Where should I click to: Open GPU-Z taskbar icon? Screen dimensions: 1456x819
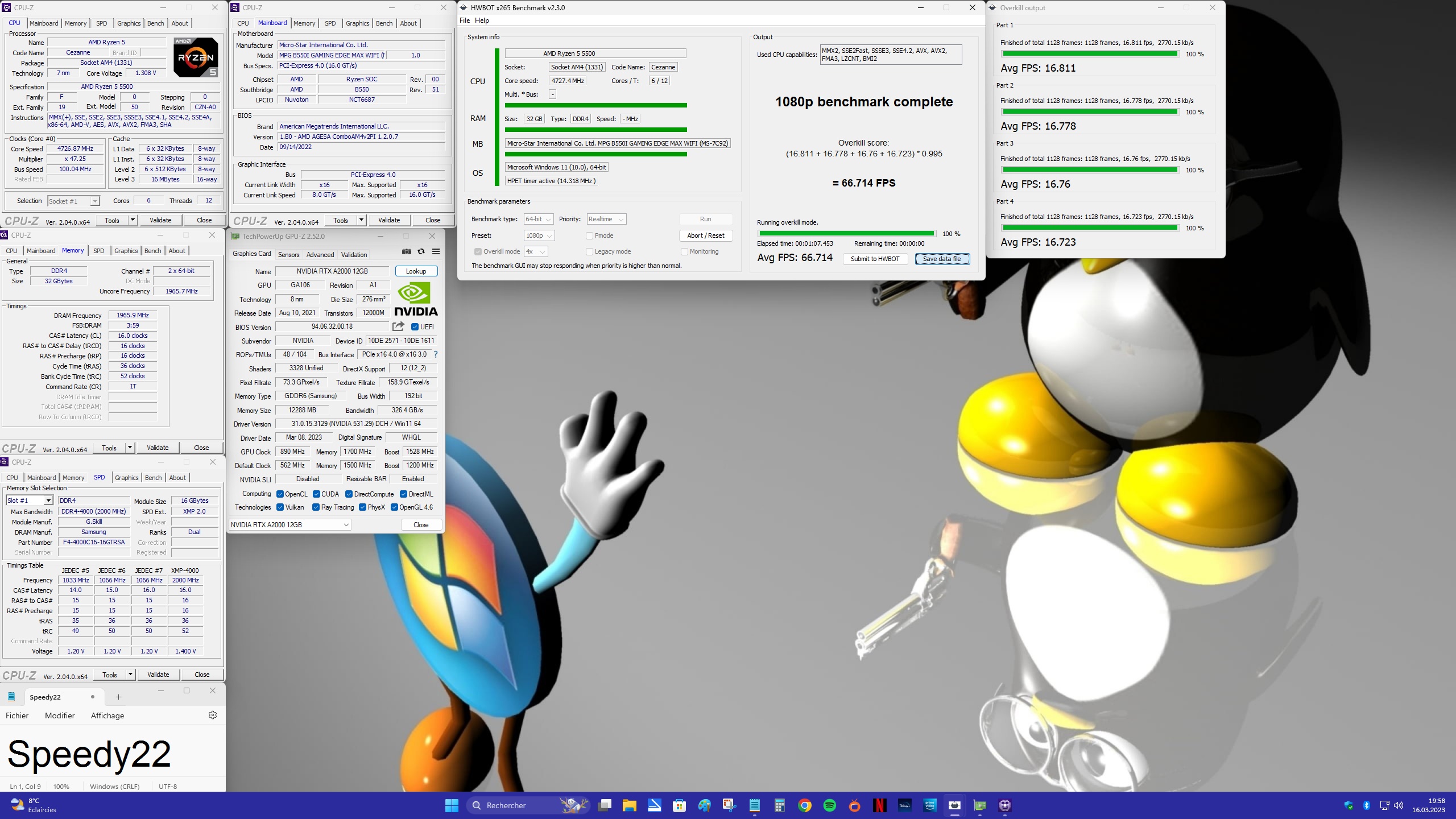pyautogui.click(x=980, y=805)
